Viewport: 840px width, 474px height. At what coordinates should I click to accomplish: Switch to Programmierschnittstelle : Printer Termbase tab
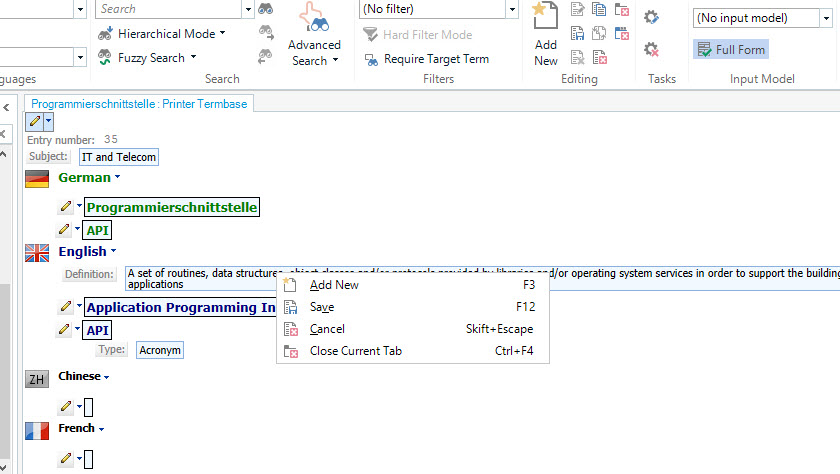click(140, 103)
